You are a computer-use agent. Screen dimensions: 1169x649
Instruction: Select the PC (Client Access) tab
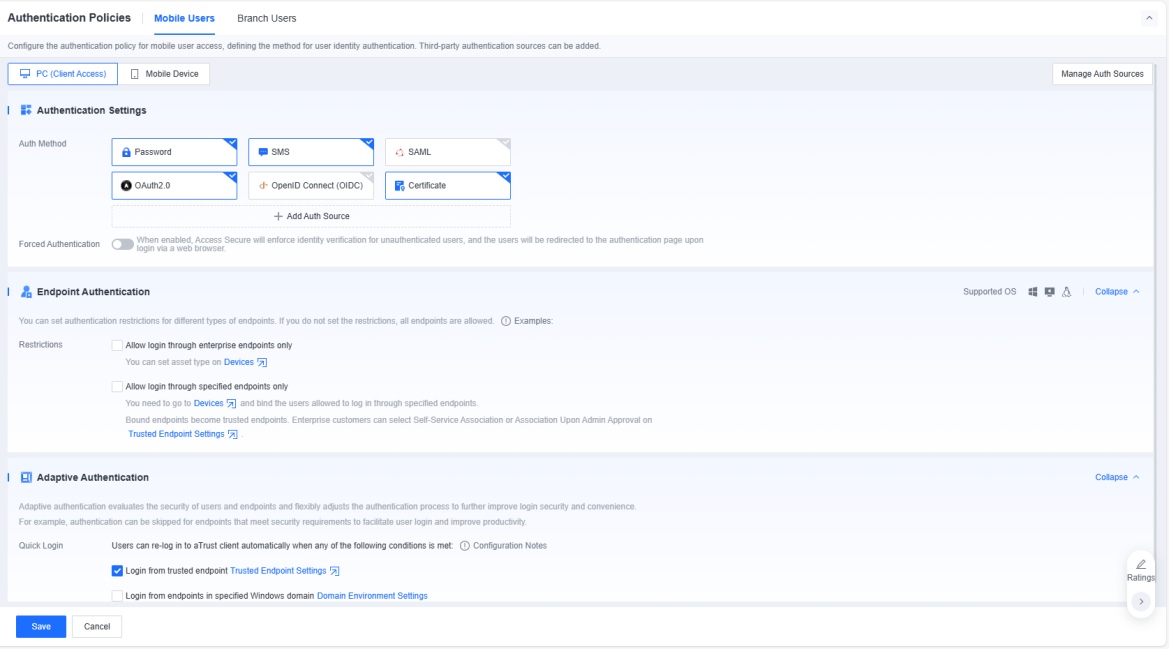63,74
